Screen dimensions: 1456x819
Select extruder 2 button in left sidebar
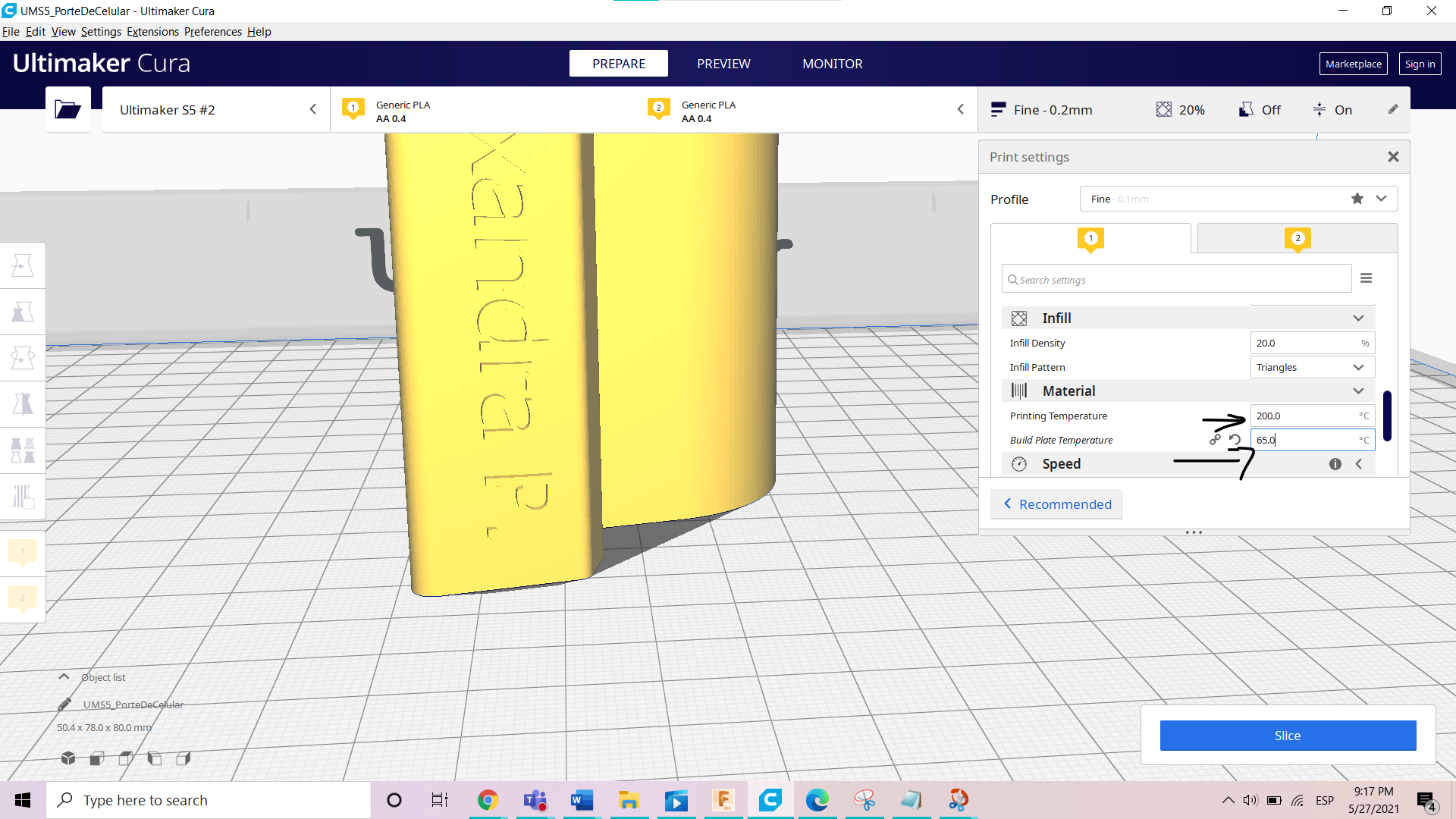click(23, 599)
